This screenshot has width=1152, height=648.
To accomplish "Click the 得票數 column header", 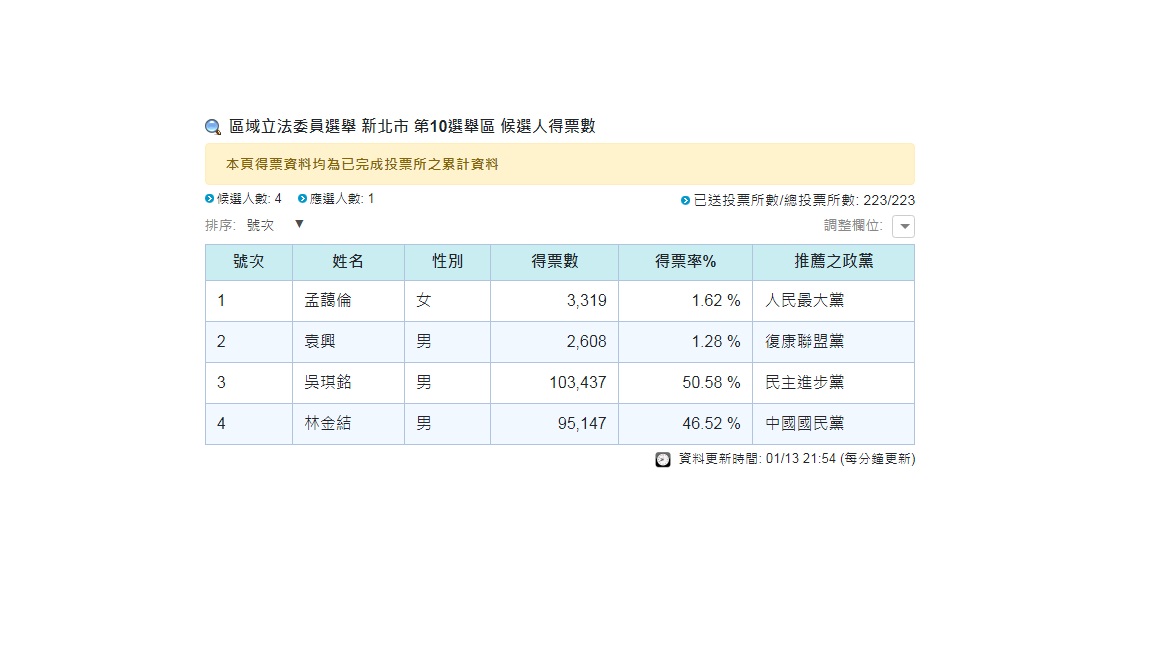I will [x=555, y=262].
